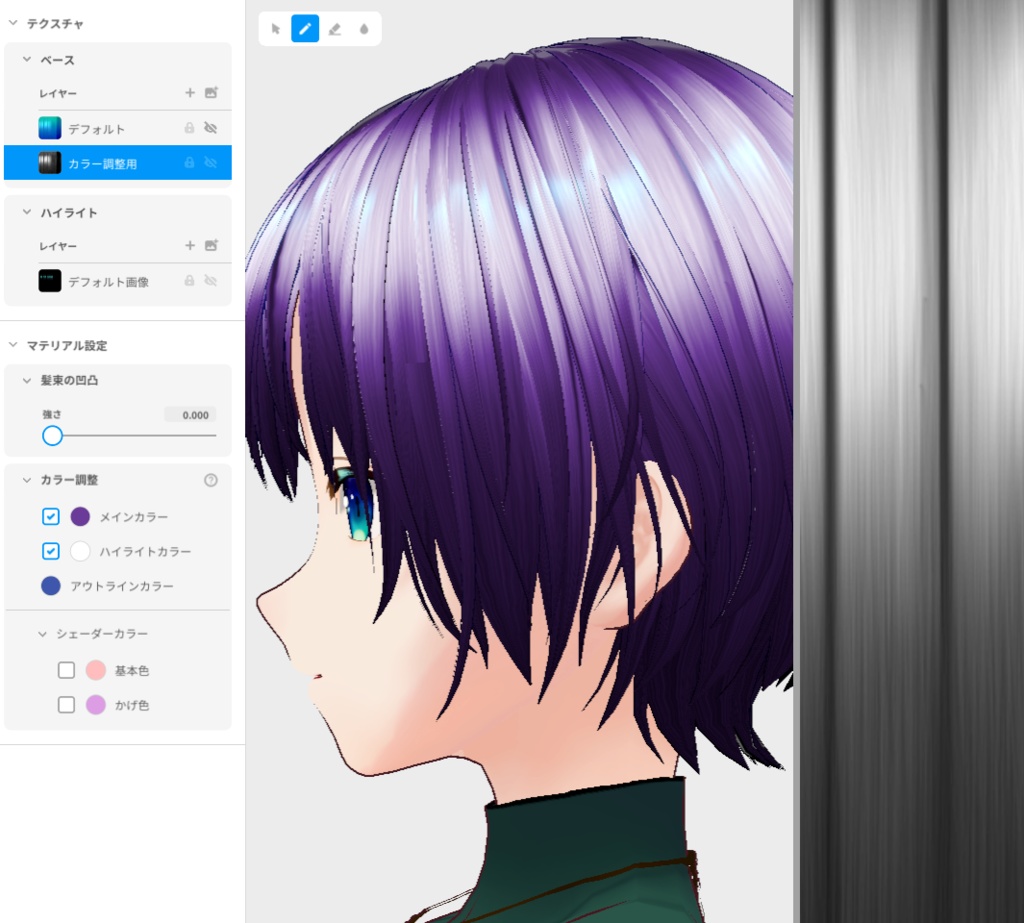Uncheck the メインカラー checkbox

(50, 516)
